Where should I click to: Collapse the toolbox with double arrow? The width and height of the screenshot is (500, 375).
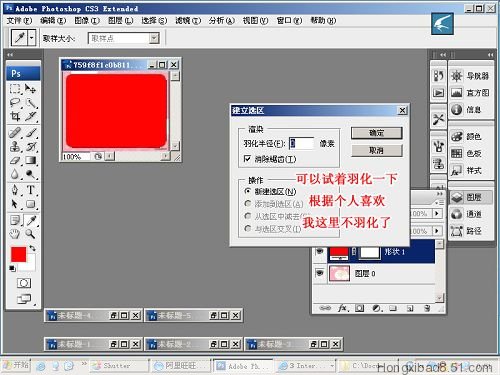[x=10, y=54]
